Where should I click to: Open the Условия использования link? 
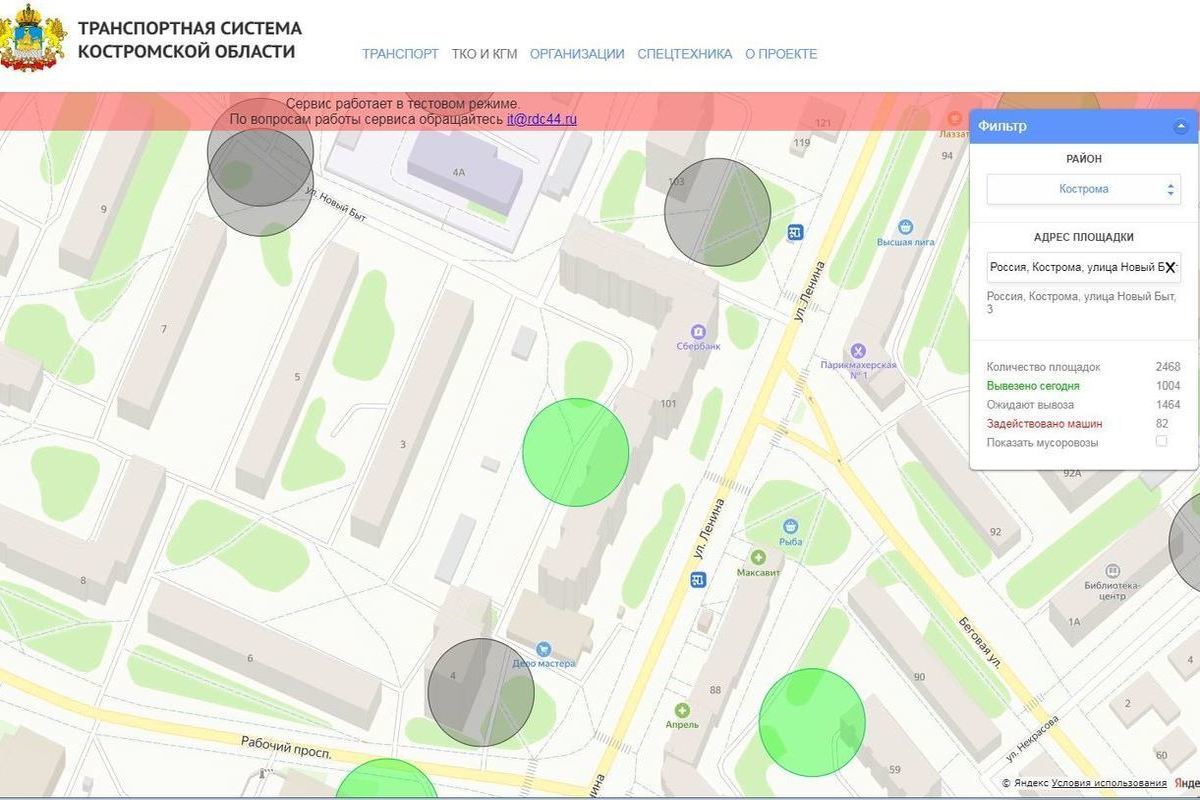click(x=1109, y=783)
